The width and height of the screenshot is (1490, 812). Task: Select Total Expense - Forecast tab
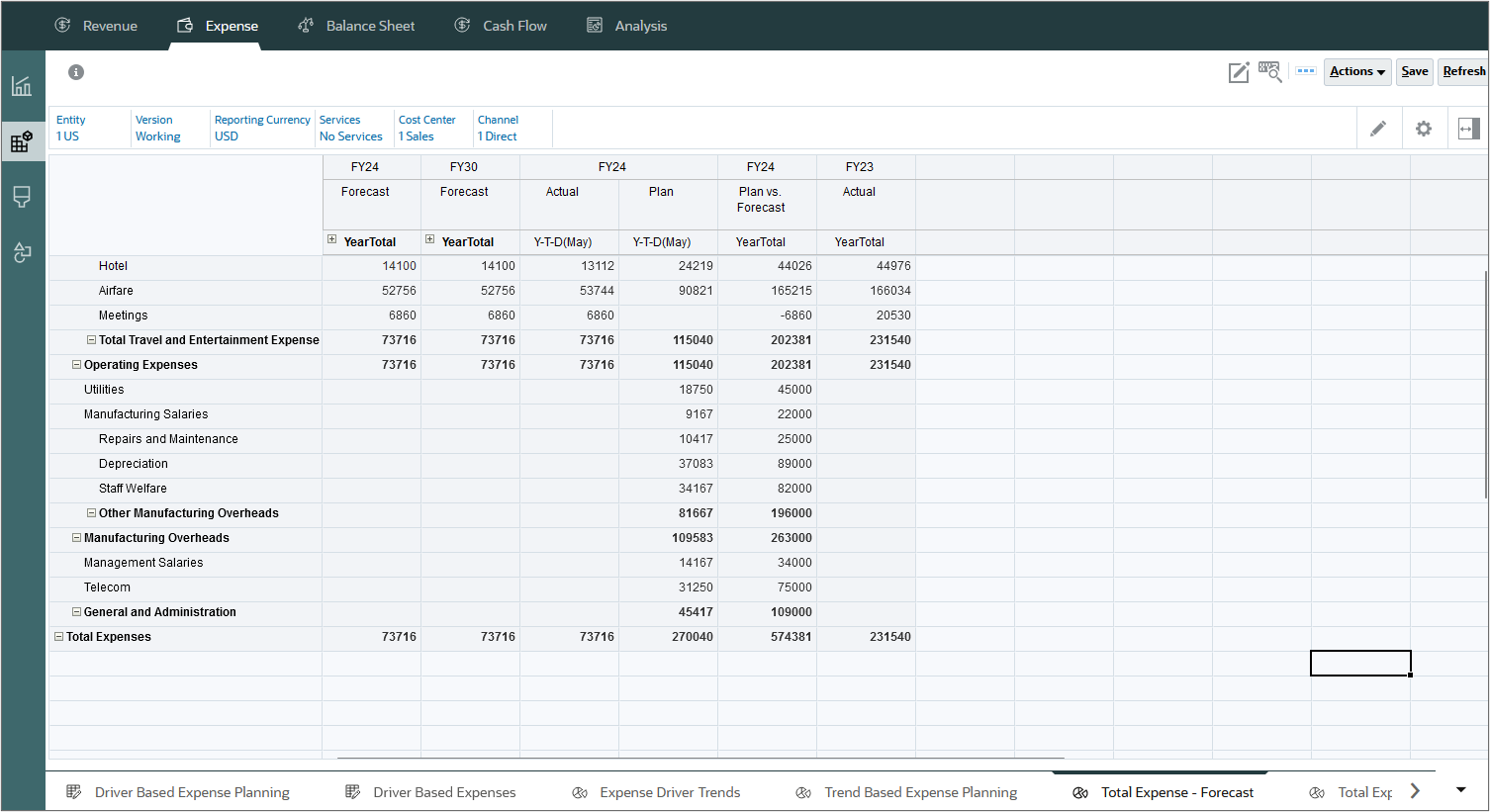click(1164, 792)
